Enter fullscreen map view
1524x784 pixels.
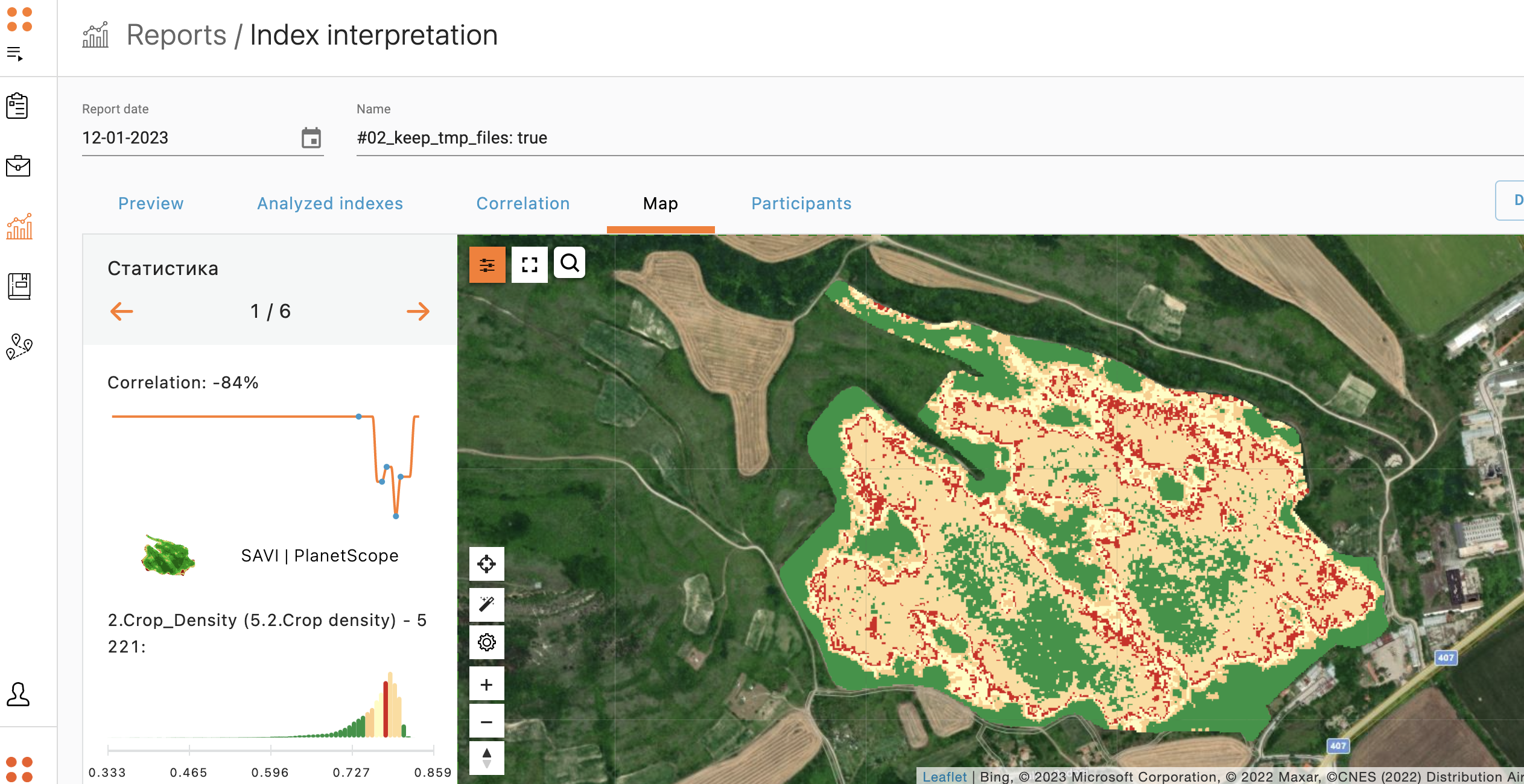pyautogui.click(x=529, y=265)
